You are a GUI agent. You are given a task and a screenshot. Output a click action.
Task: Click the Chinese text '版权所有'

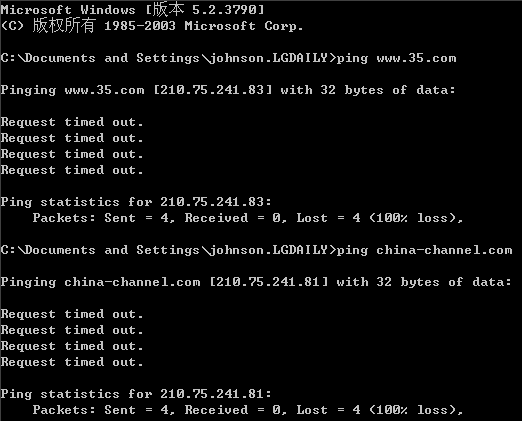64,26
